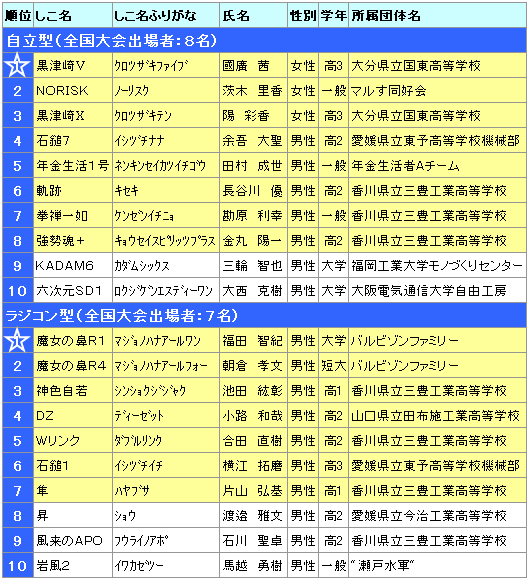Click the 自立型 section heading row
Viewport: 529px width, 580px height.
[x=264, y=40]
